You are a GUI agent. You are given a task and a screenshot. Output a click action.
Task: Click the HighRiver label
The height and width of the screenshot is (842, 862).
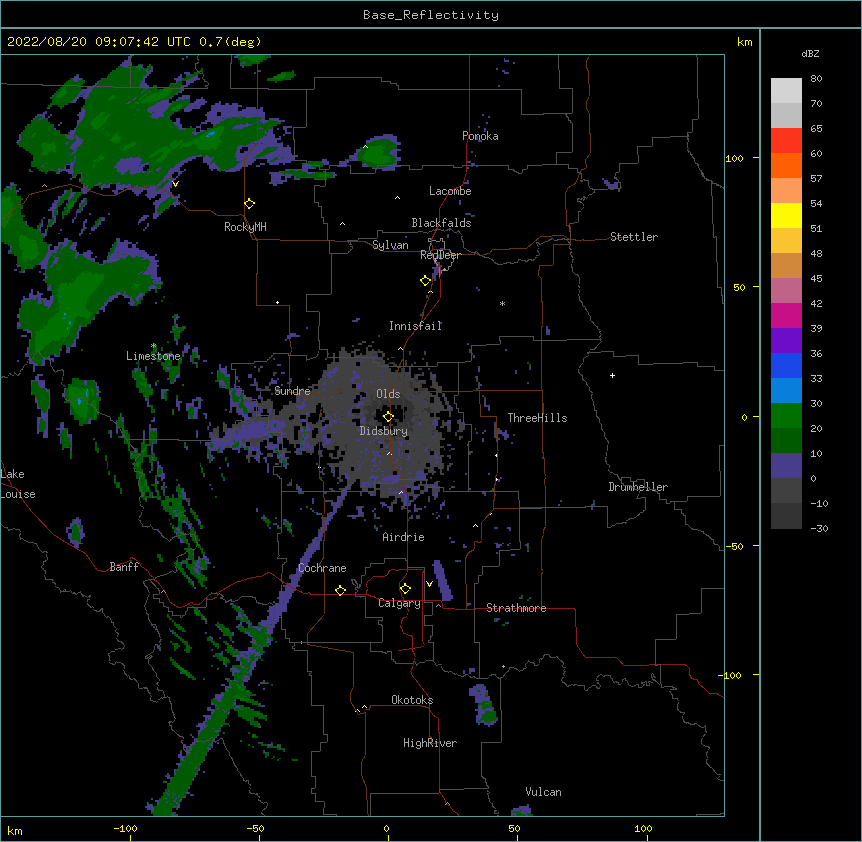(430, 743)
